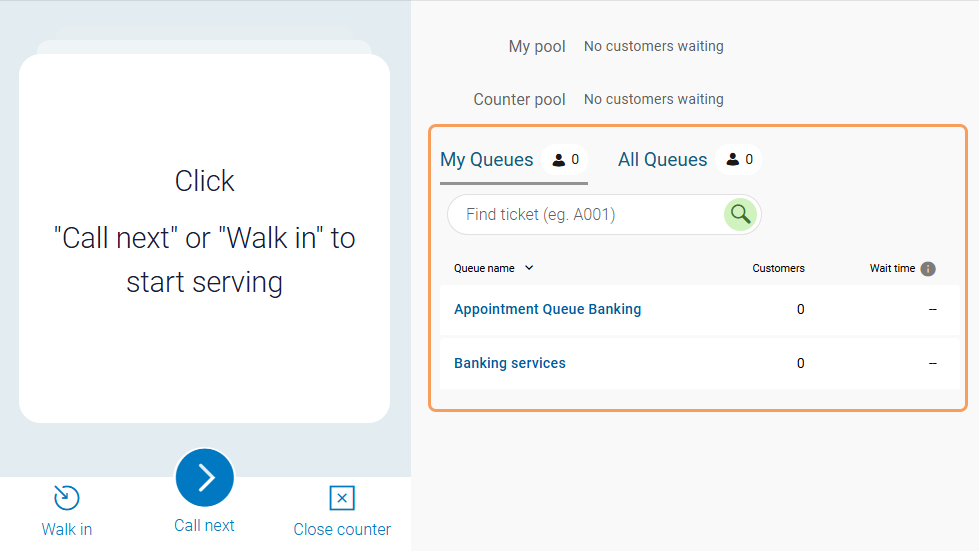Open the Appointment Queue Banking queue
This screenshot has height=551, width=979.
(547, 309)
